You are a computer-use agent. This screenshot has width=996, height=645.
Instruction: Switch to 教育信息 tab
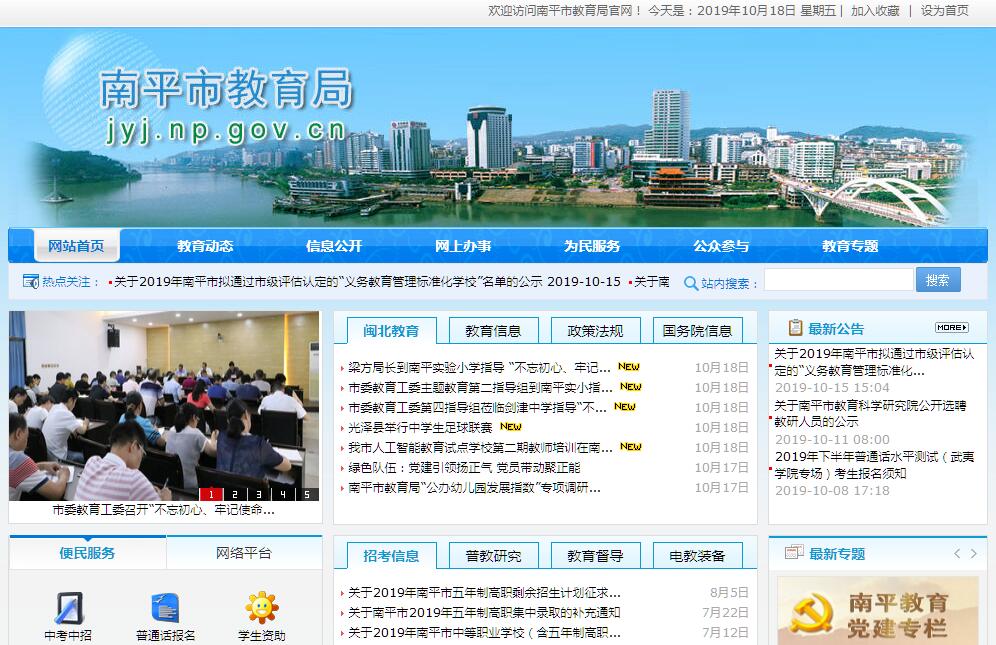[494, 330]
